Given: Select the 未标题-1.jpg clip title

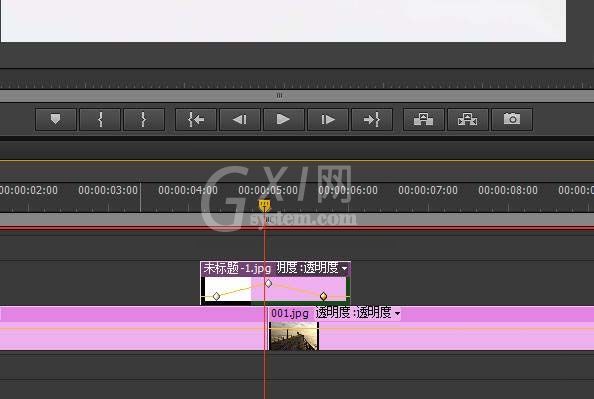Looking at the screenshot, I should click(237, 268).
